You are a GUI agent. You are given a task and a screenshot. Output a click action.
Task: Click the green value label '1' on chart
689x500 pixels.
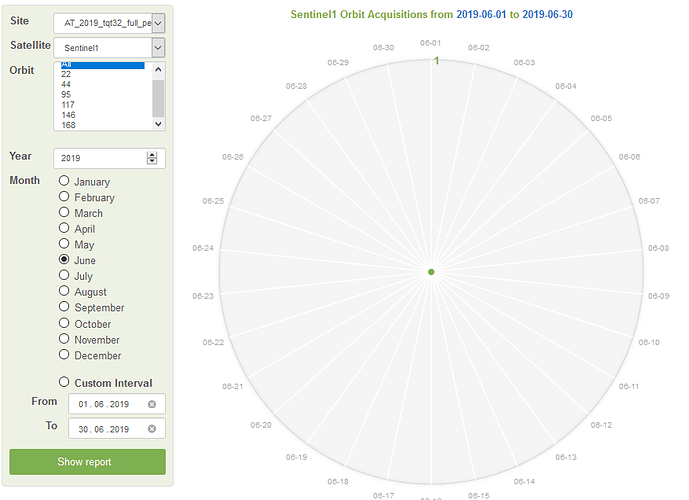click(x=436, y=61)
